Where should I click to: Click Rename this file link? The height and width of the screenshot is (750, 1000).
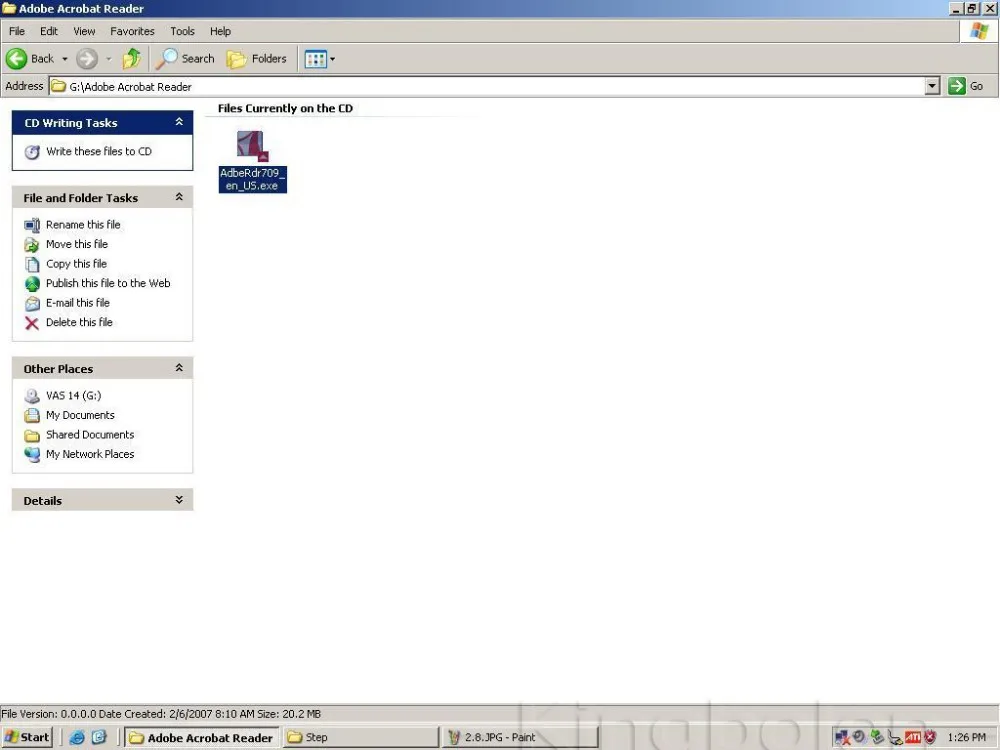point(83,224)
